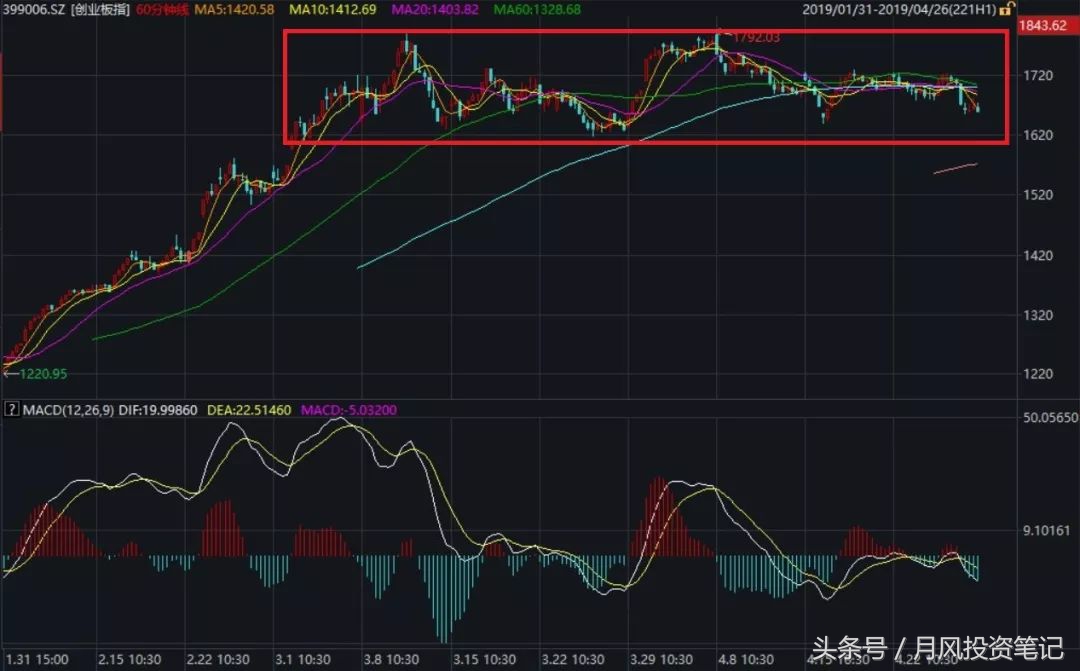Click the 9.10161 MACD axis value
The width and height of the screenshot is (1080, 671).
(x=1047, y=530)
